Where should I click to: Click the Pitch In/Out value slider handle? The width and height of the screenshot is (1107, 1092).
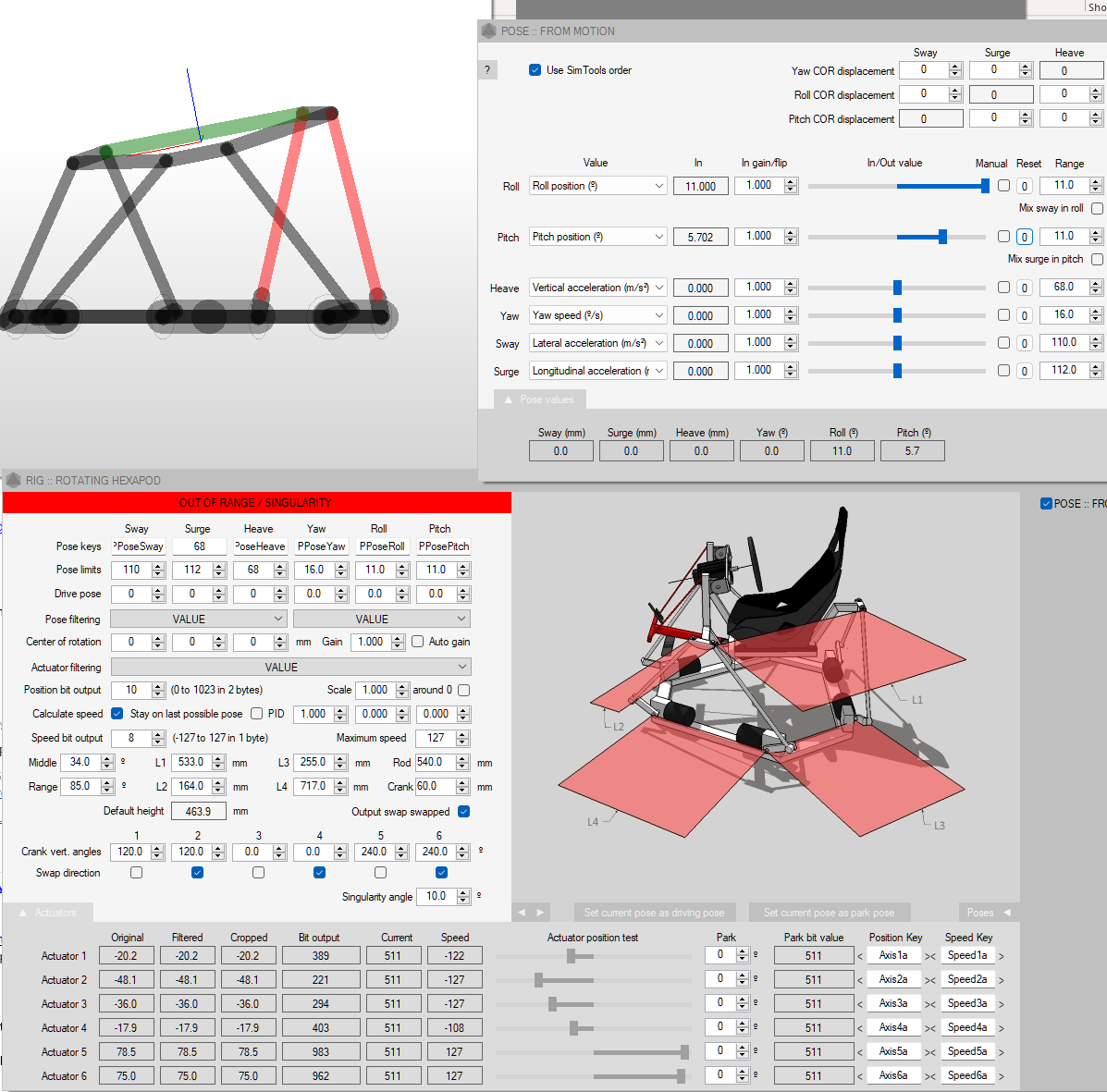coord(942,237)
